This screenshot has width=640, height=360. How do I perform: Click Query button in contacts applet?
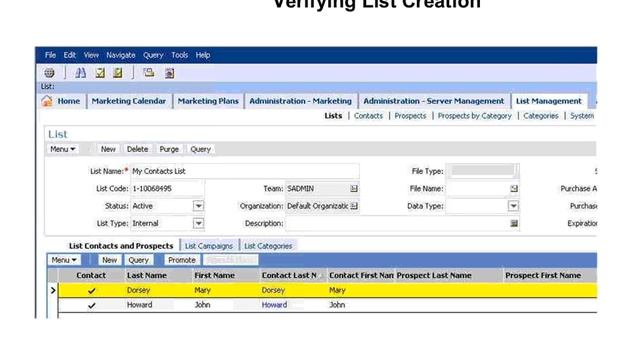point(138,260)
